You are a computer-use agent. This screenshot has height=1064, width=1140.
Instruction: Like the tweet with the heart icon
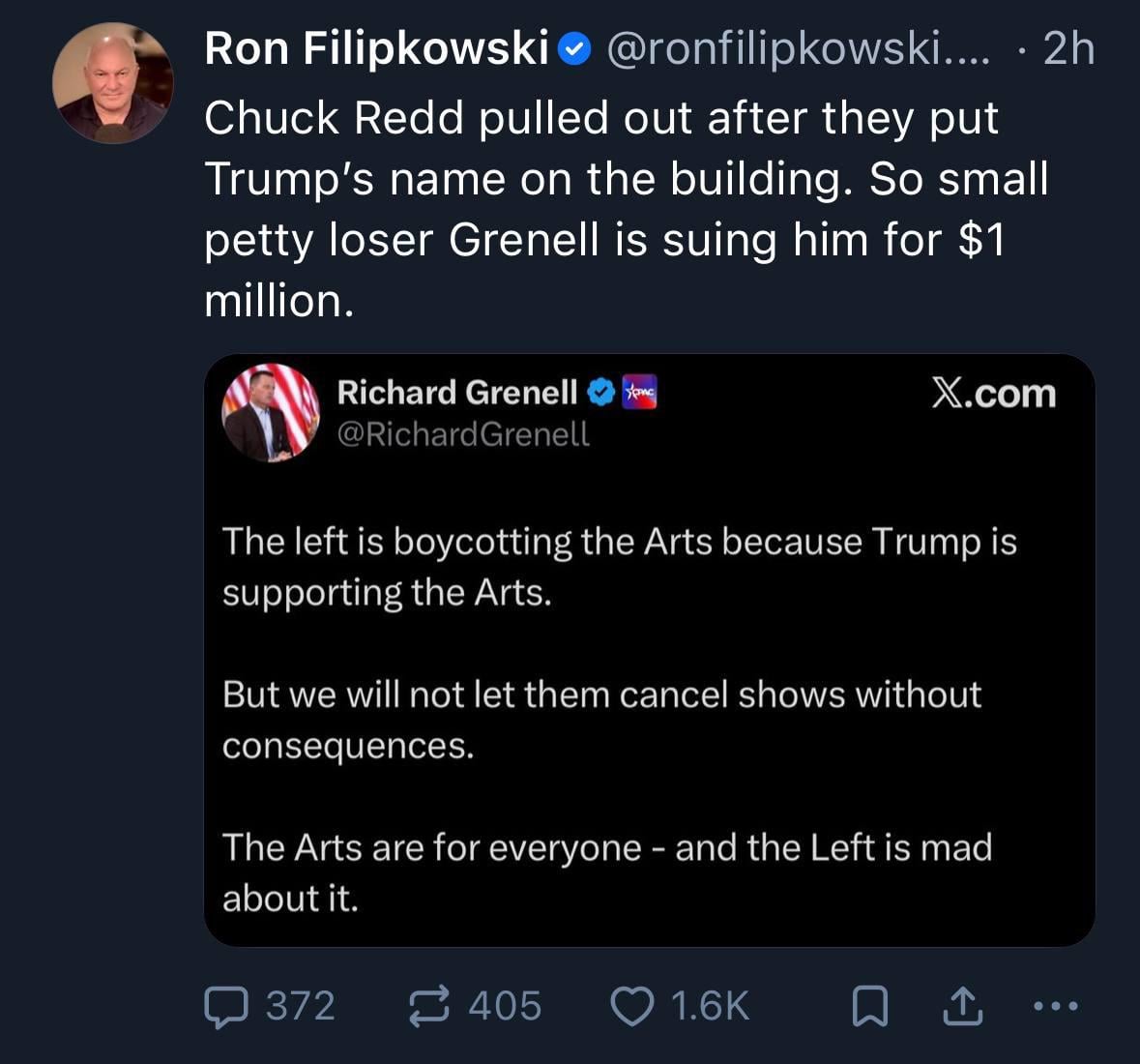click(x=632, y=1006)
